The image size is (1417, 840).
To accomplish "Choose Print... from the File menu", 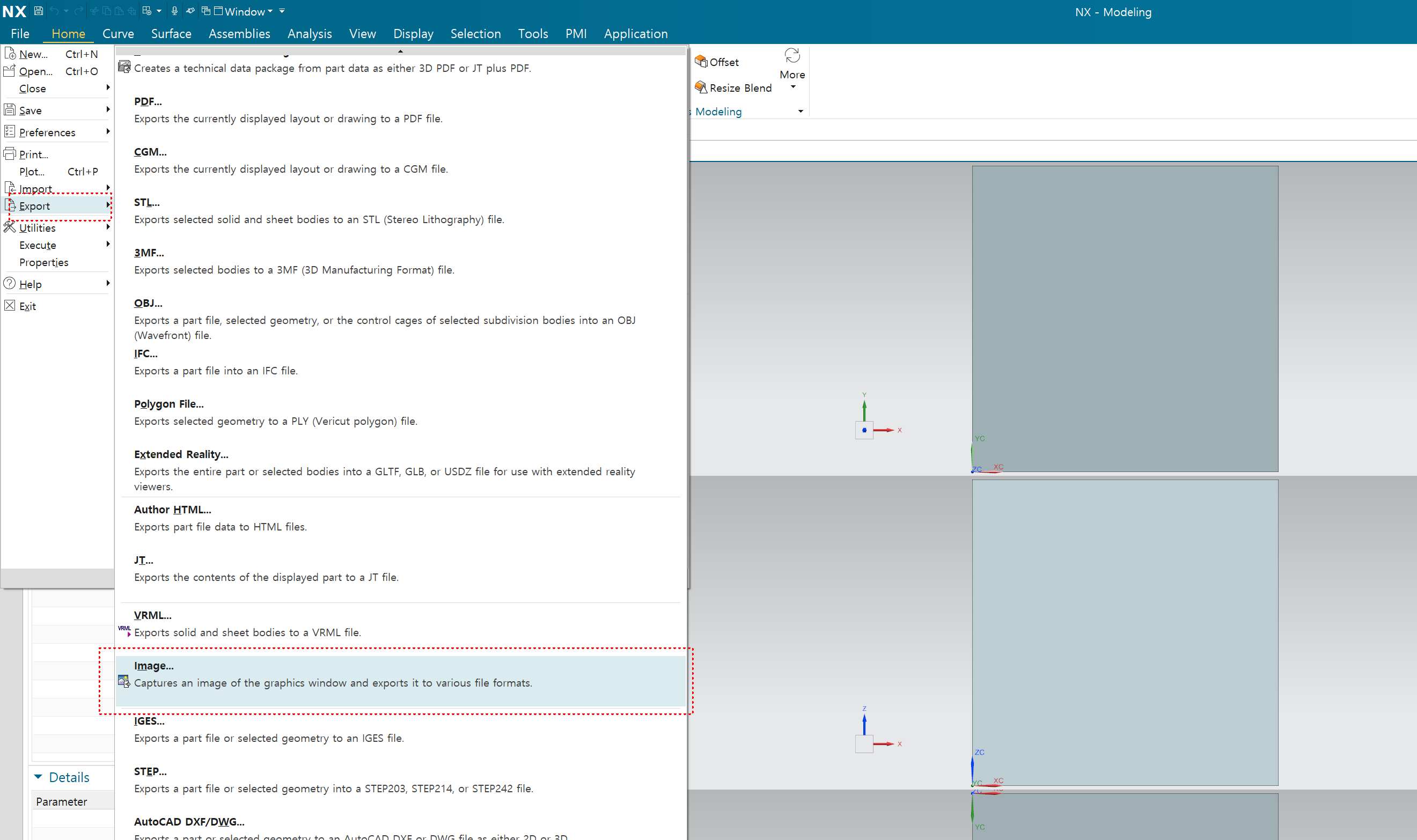I will coord(57,154).
